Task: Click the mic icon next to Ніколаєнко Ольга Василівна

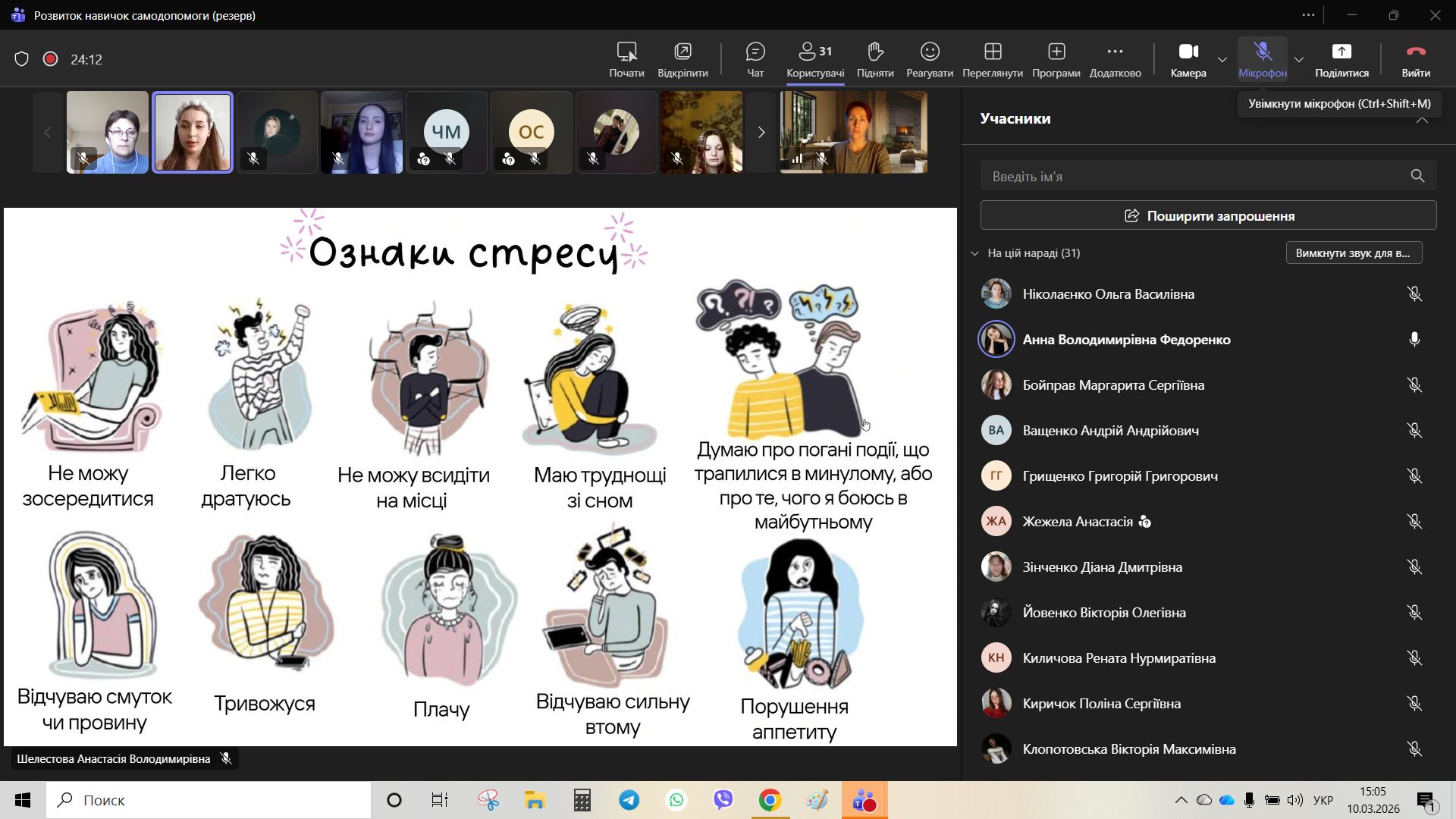Action: (x=1414, y=294)
